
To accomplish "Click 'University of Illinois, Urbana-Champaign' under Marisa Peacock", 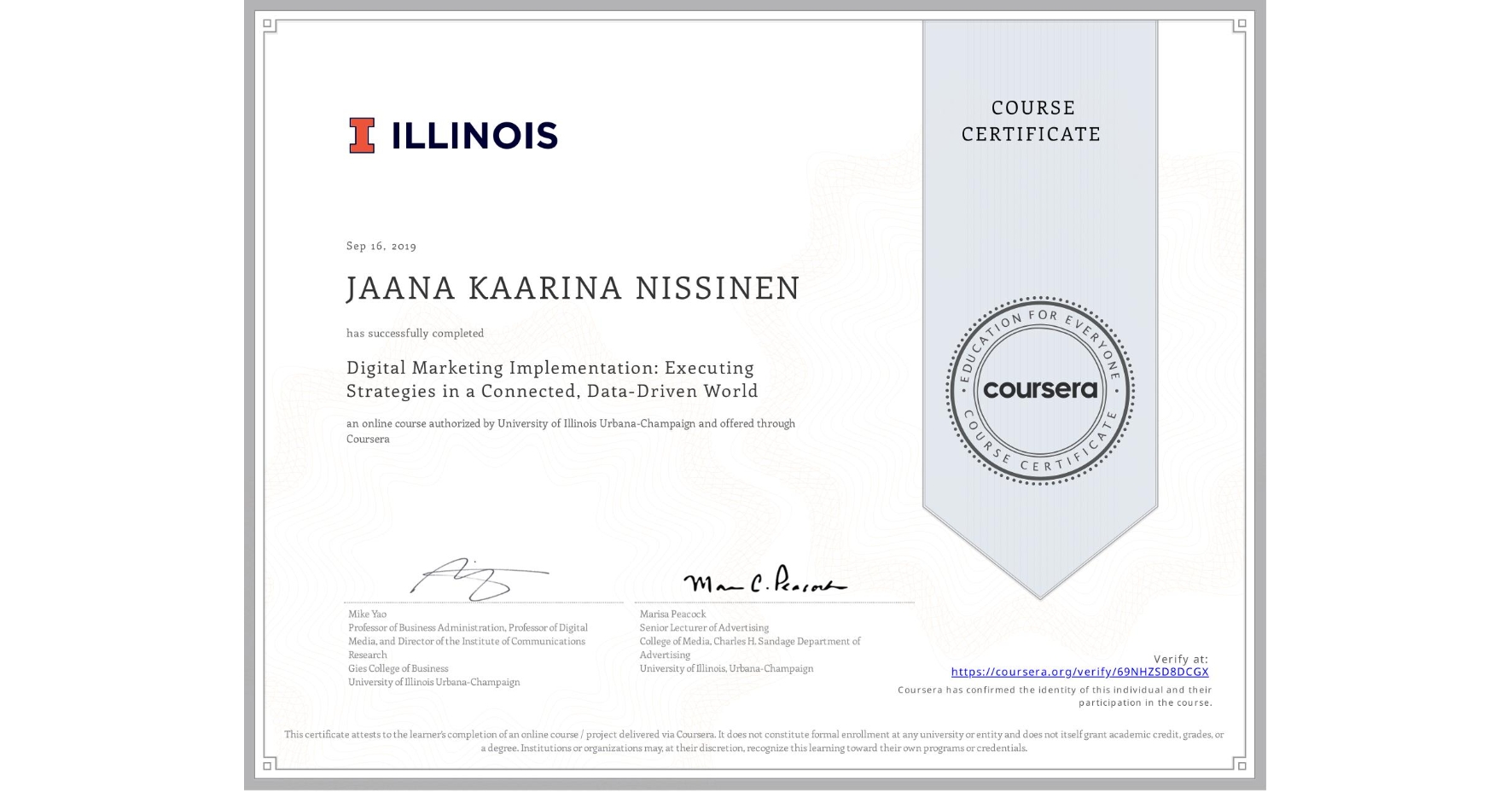I will [x=726, y=668].
